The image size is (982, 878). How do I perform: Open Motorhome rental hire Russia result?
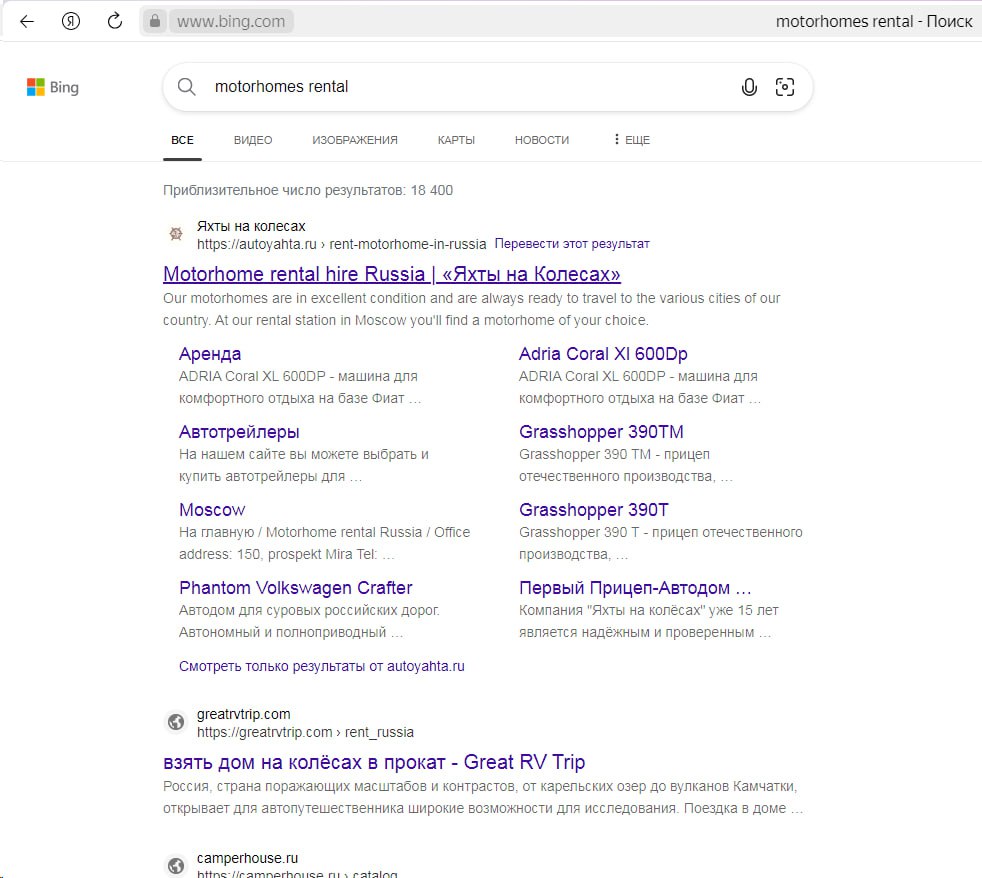pyautogui.click(x=392, y=274)
